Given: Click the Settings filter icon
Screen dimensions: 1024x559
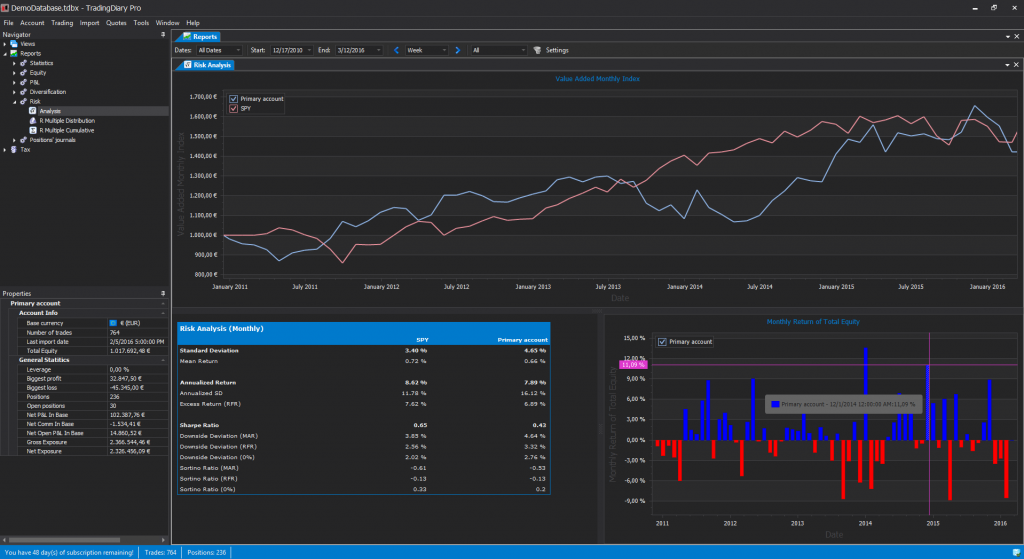Looking at the screenshot, I should pyautogui.click(x=537, y=50).
